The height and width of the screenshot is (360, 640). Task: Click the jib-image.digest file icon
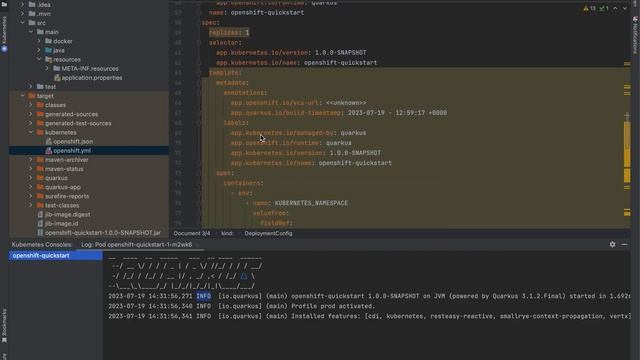tap(40, 214)
